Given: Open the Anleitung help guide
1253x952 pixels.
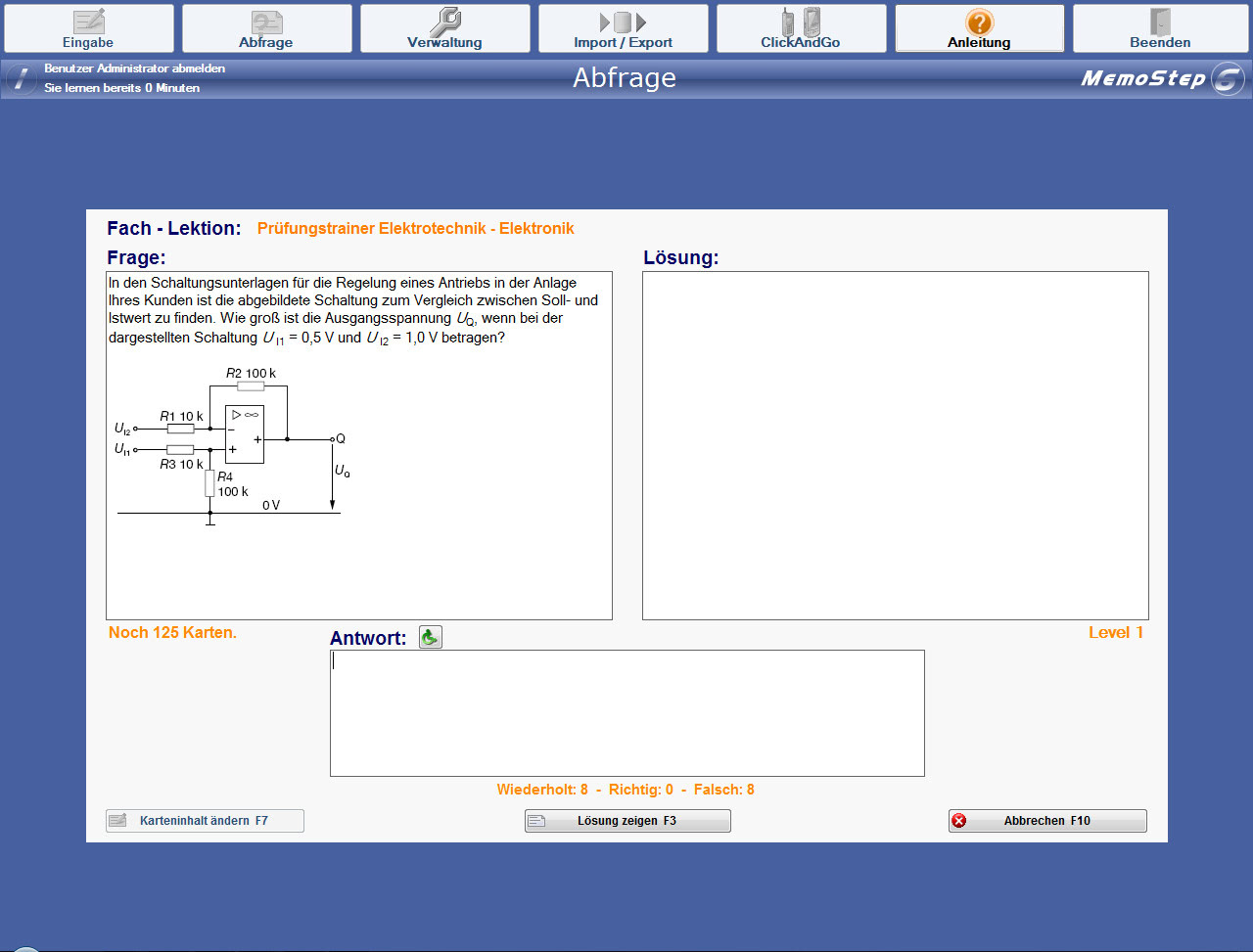Looking at the screenshot, I should [x=979, y=28].
